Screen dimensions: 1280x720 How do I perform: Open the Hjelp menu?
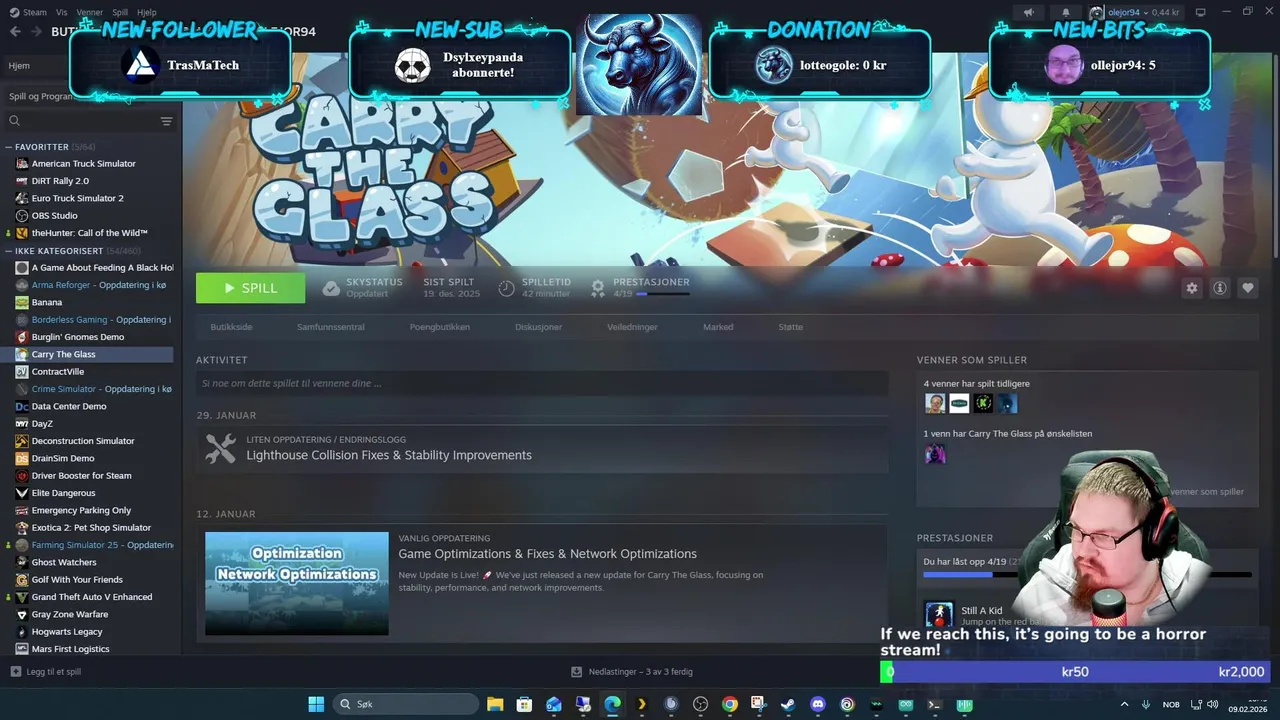pos(147,12)
